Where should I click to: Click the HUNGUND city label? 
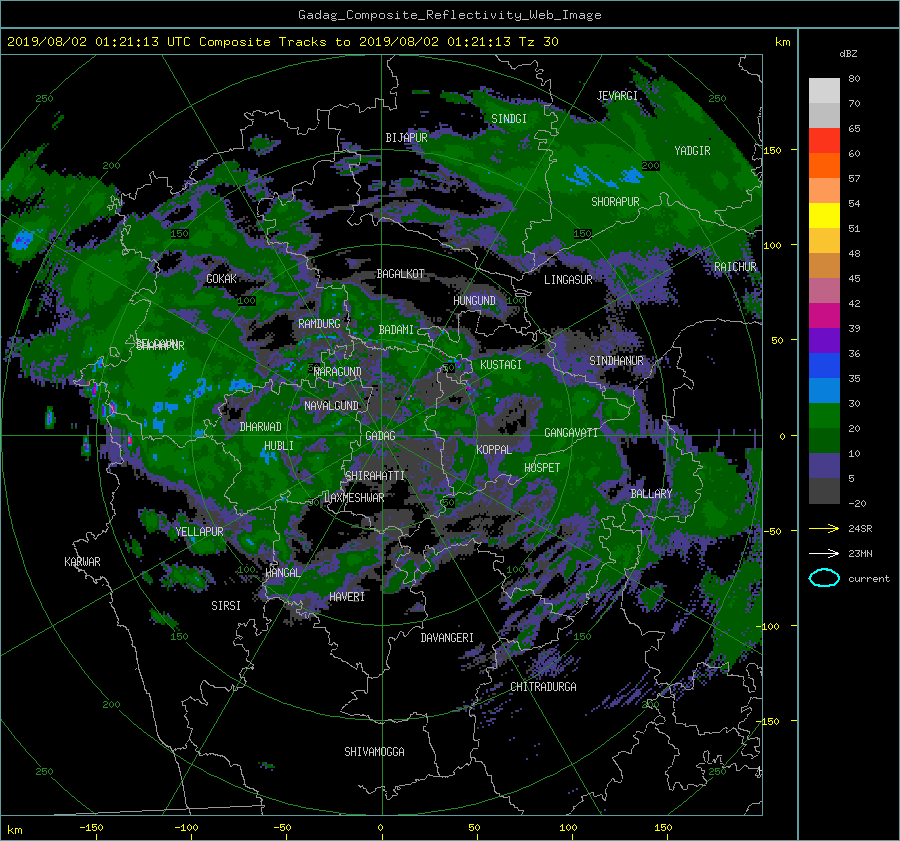point(474,301)
